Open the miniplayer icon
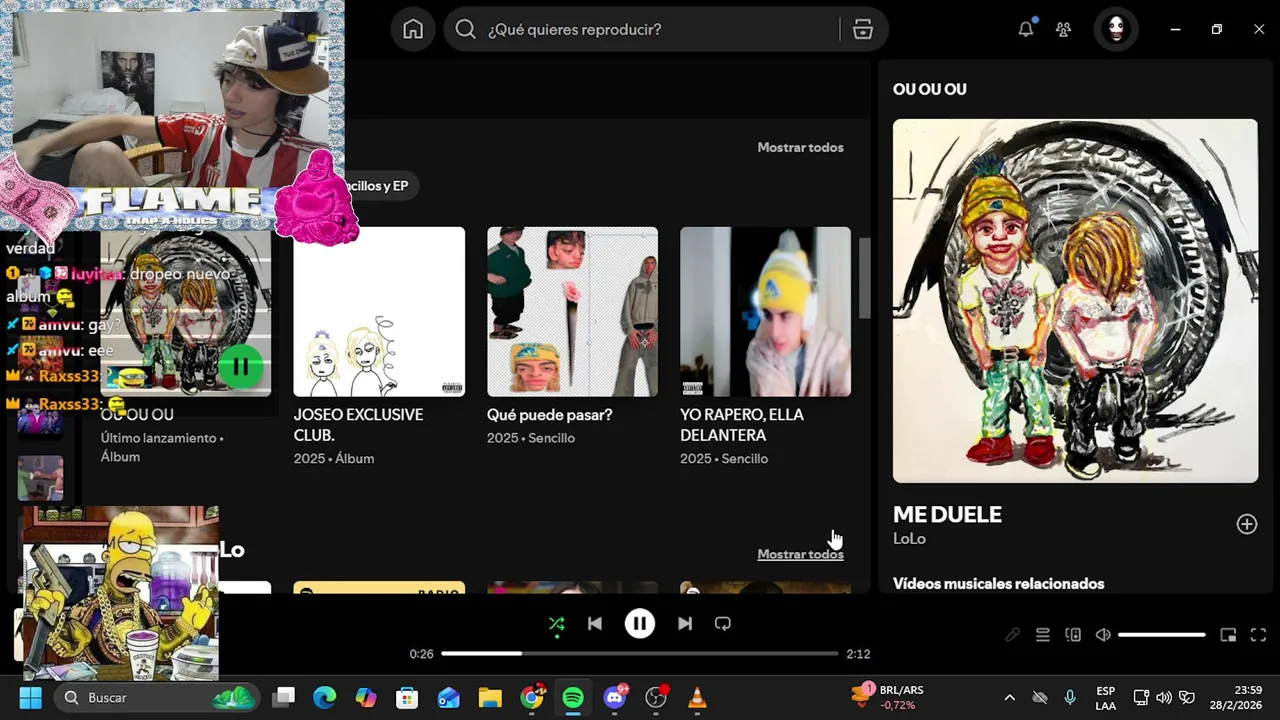1280x720 pixels. click(x=1228, y=635)
